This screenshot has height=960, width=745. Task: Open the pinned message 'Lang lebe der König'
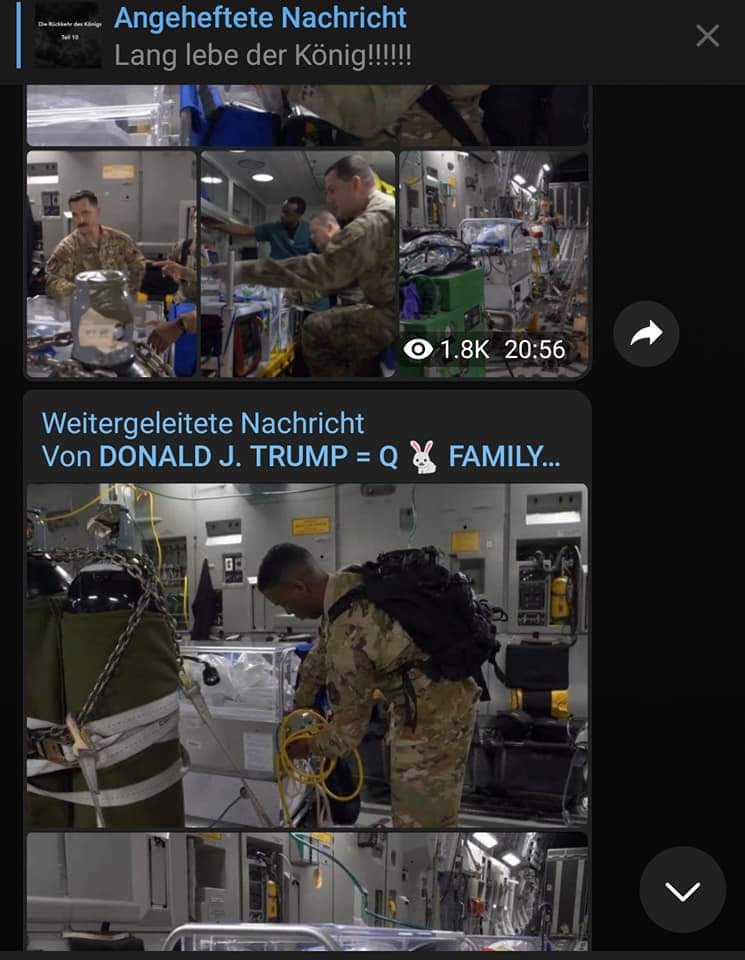point(263,56)
